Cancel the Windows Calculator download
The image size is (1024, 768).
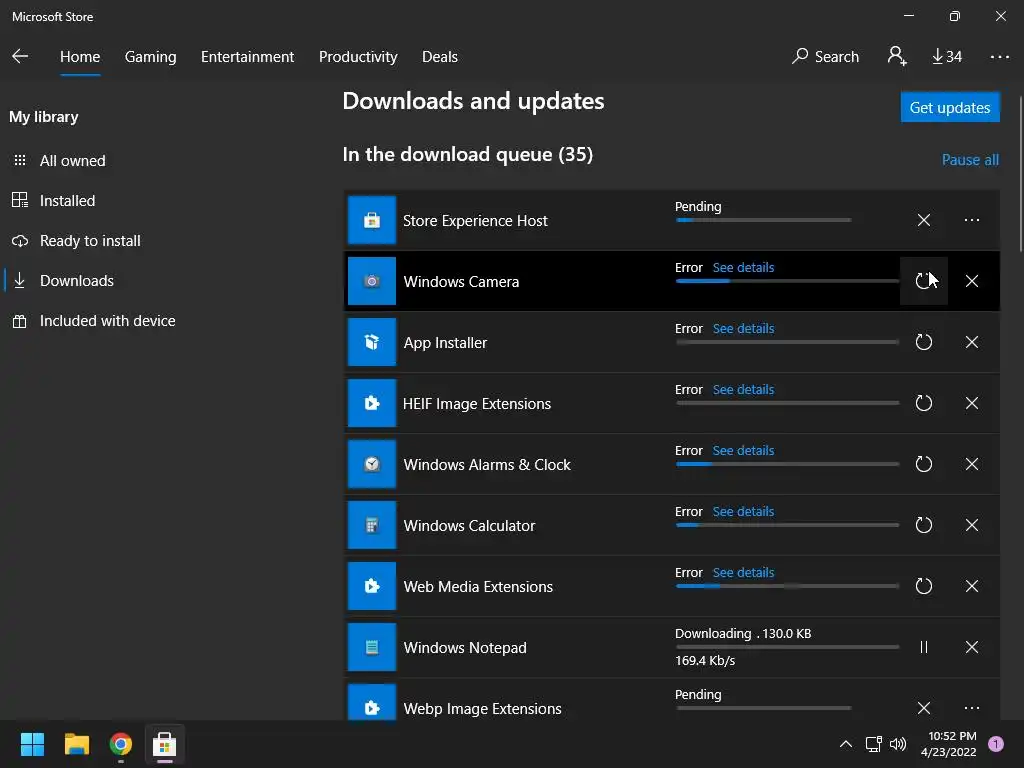click(972, 525)
